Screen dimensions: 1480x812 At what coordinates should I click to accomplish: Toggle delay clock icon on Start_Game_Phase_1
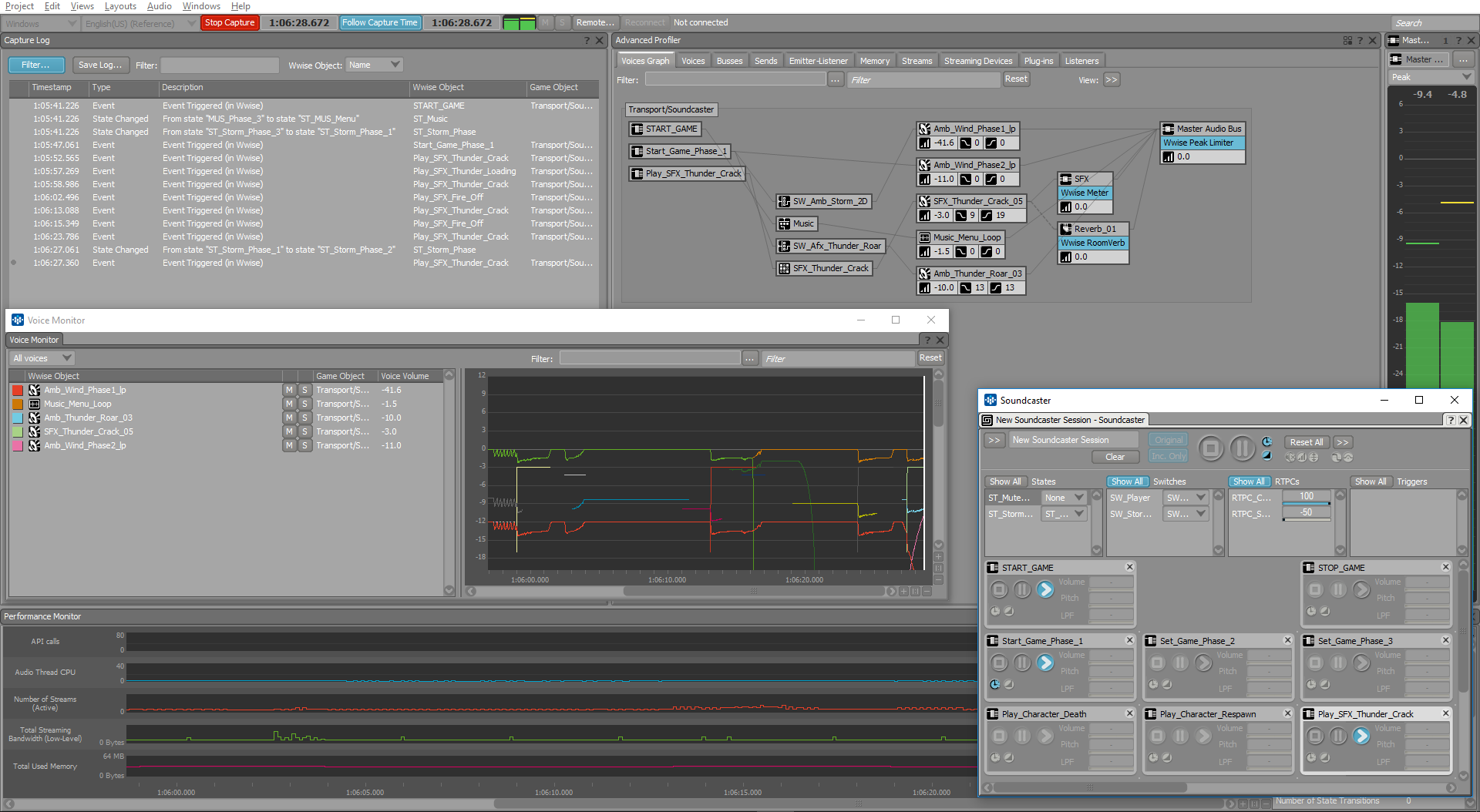pyautogui.click(x=995, y=684)
